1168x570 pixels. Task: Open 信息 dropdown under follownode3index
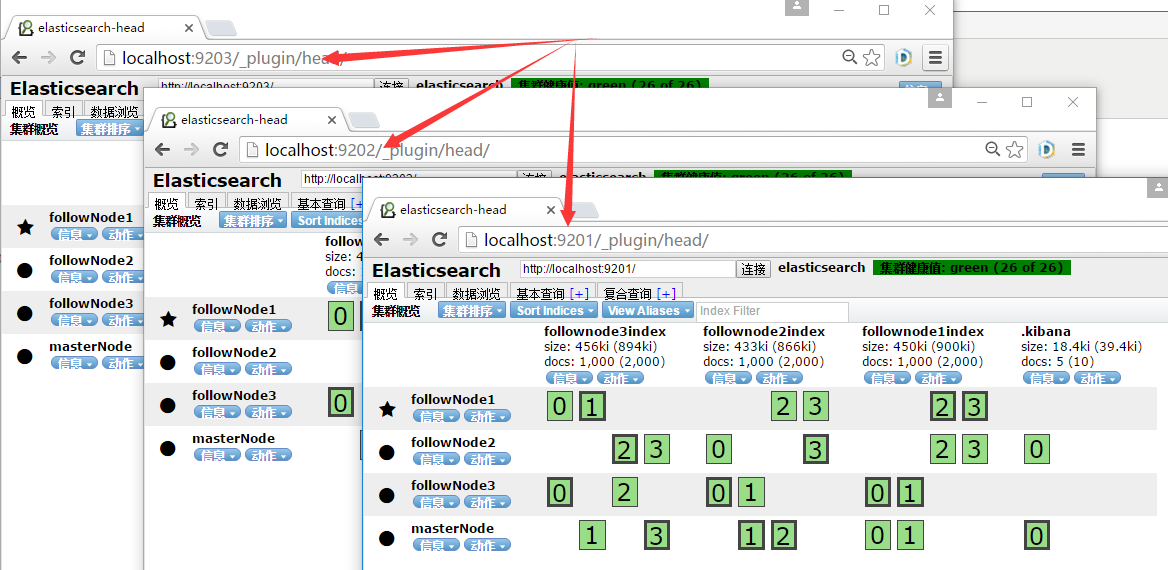[569, 378]
